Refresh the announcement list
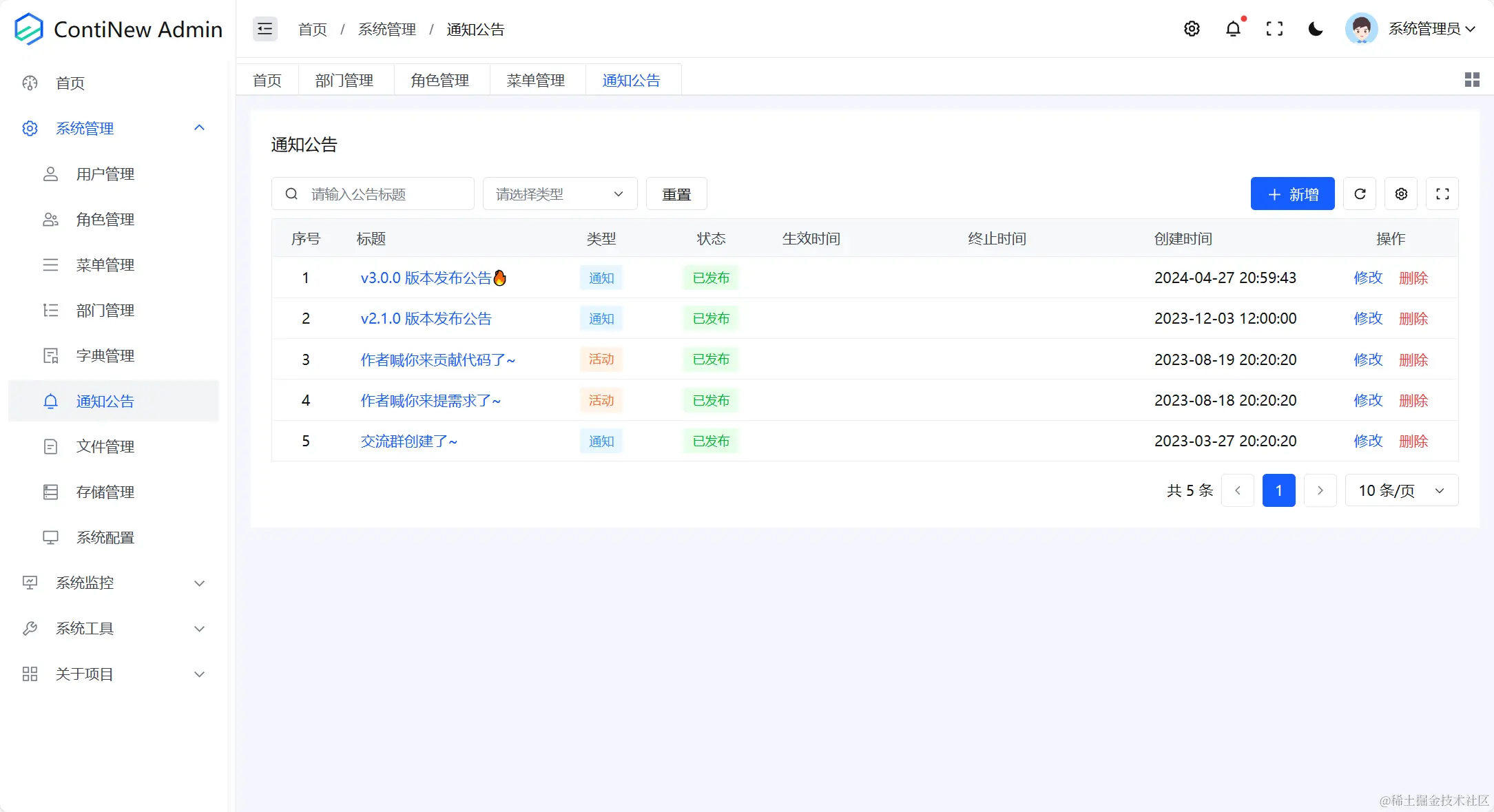The height and width of the screenshot is (812, 1494). pos(1360,194)
